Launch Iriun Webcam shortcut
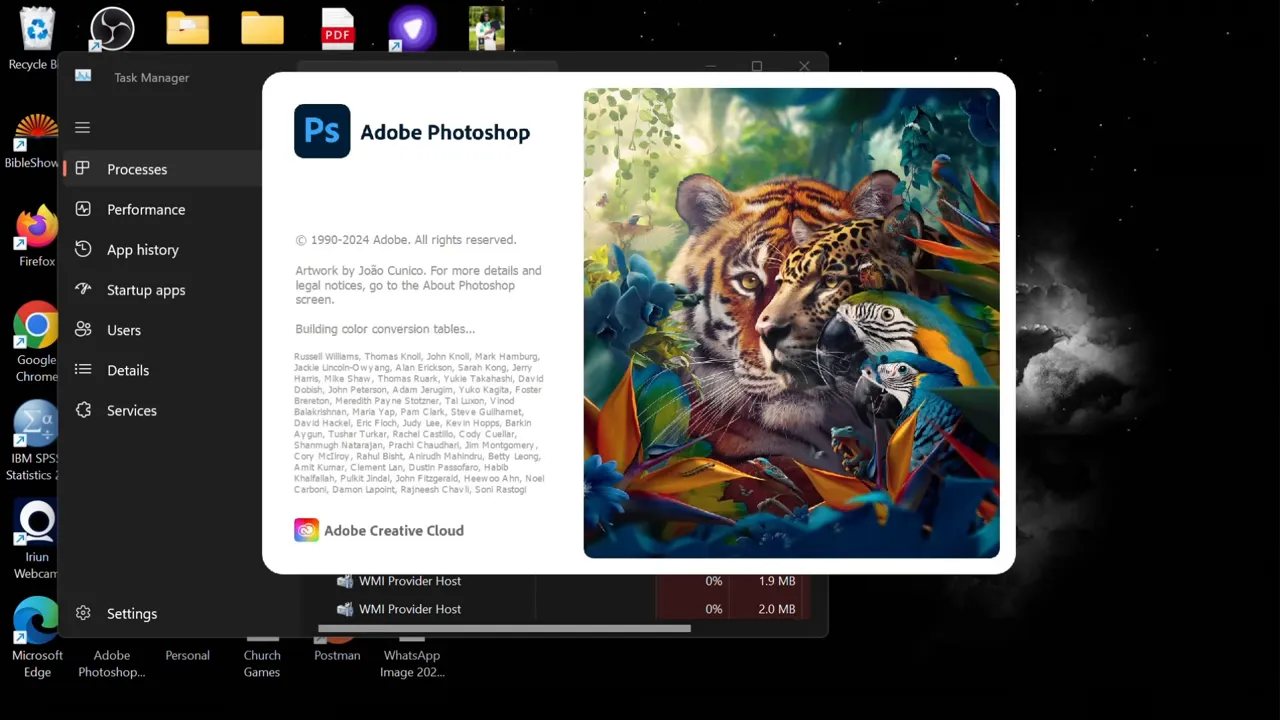 click(x=37, y=540)
